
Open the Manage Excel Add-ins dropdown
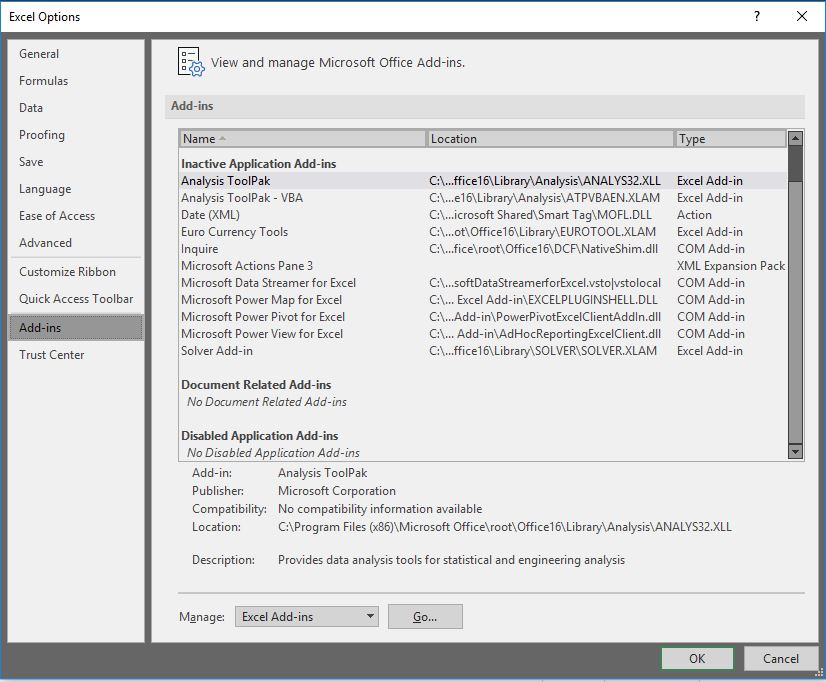(307, 617)
